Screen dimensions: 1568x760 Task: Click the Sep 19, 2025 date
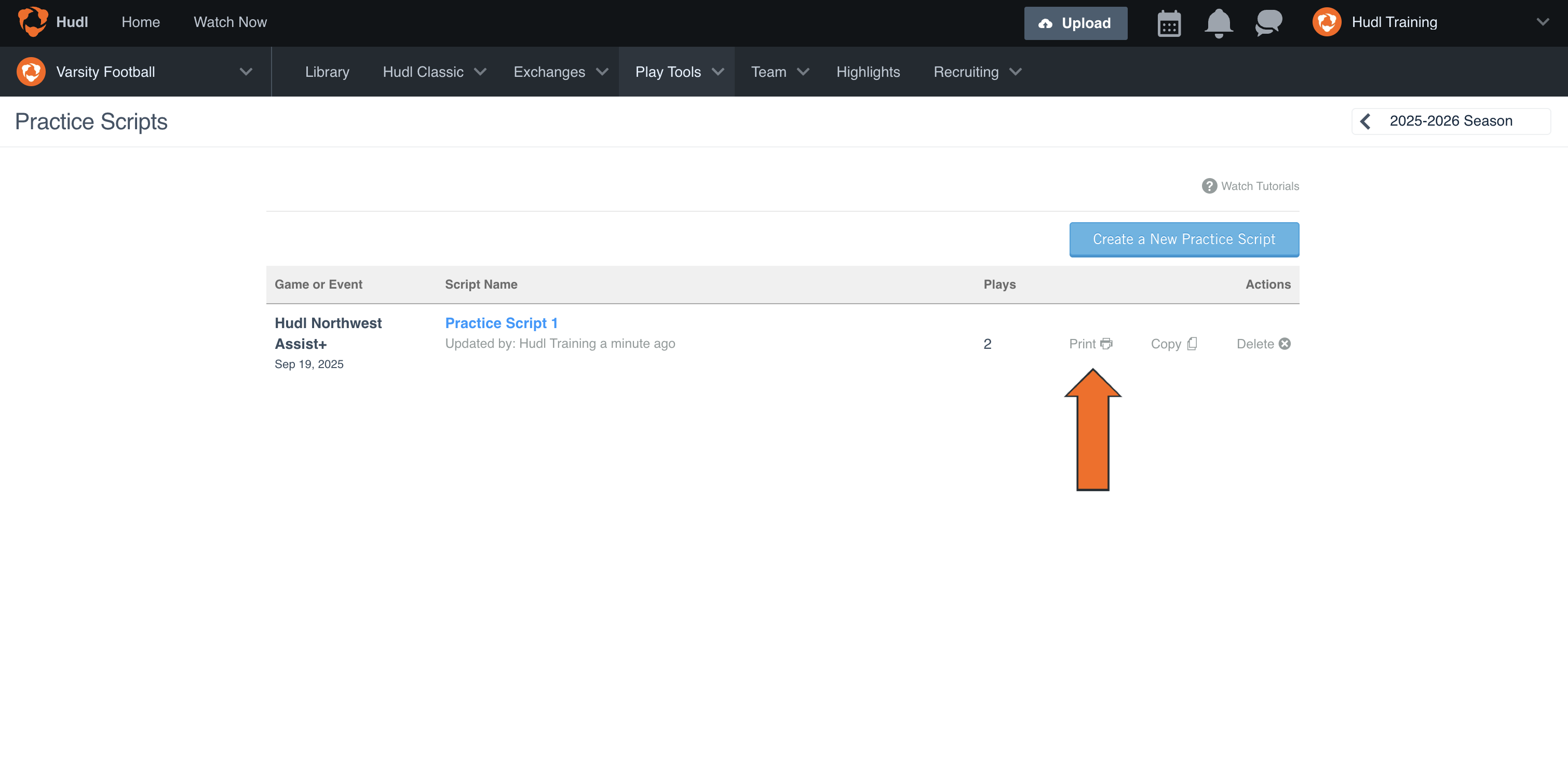point(308,364)
